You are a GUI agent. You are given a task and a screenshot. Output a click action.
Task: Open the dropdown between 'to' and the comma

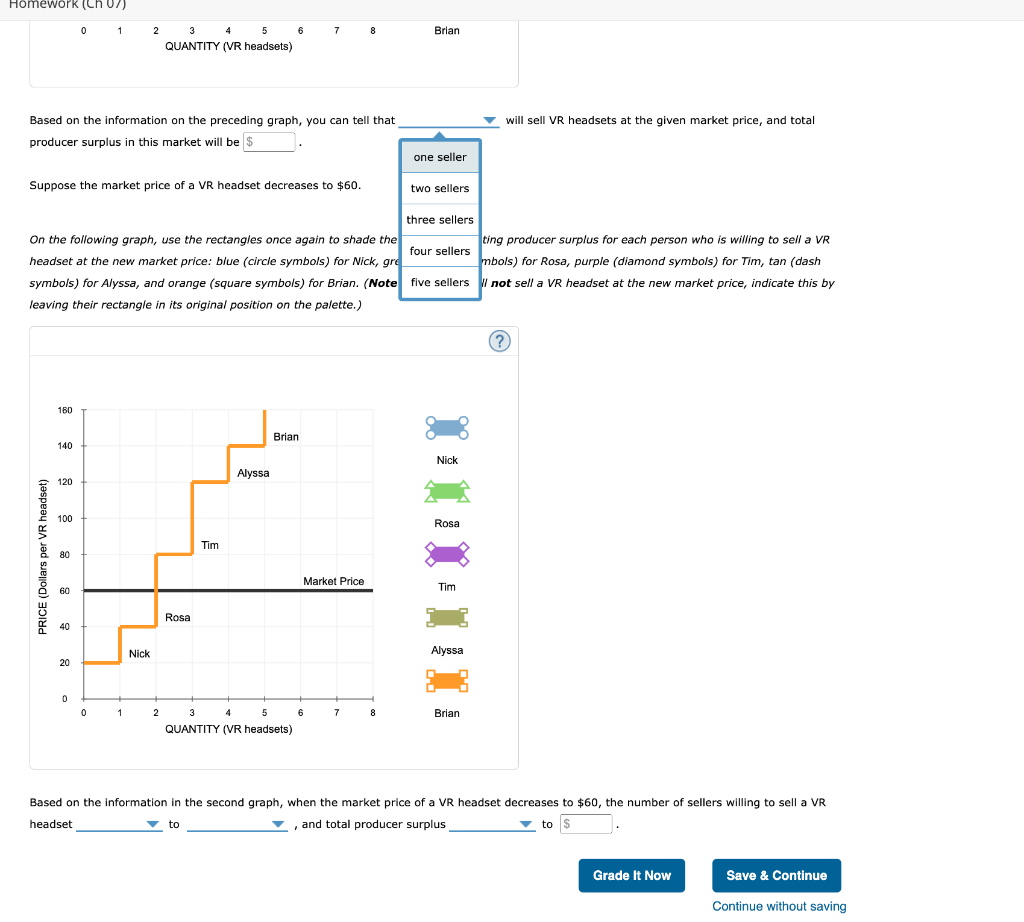tap(237, 824)
